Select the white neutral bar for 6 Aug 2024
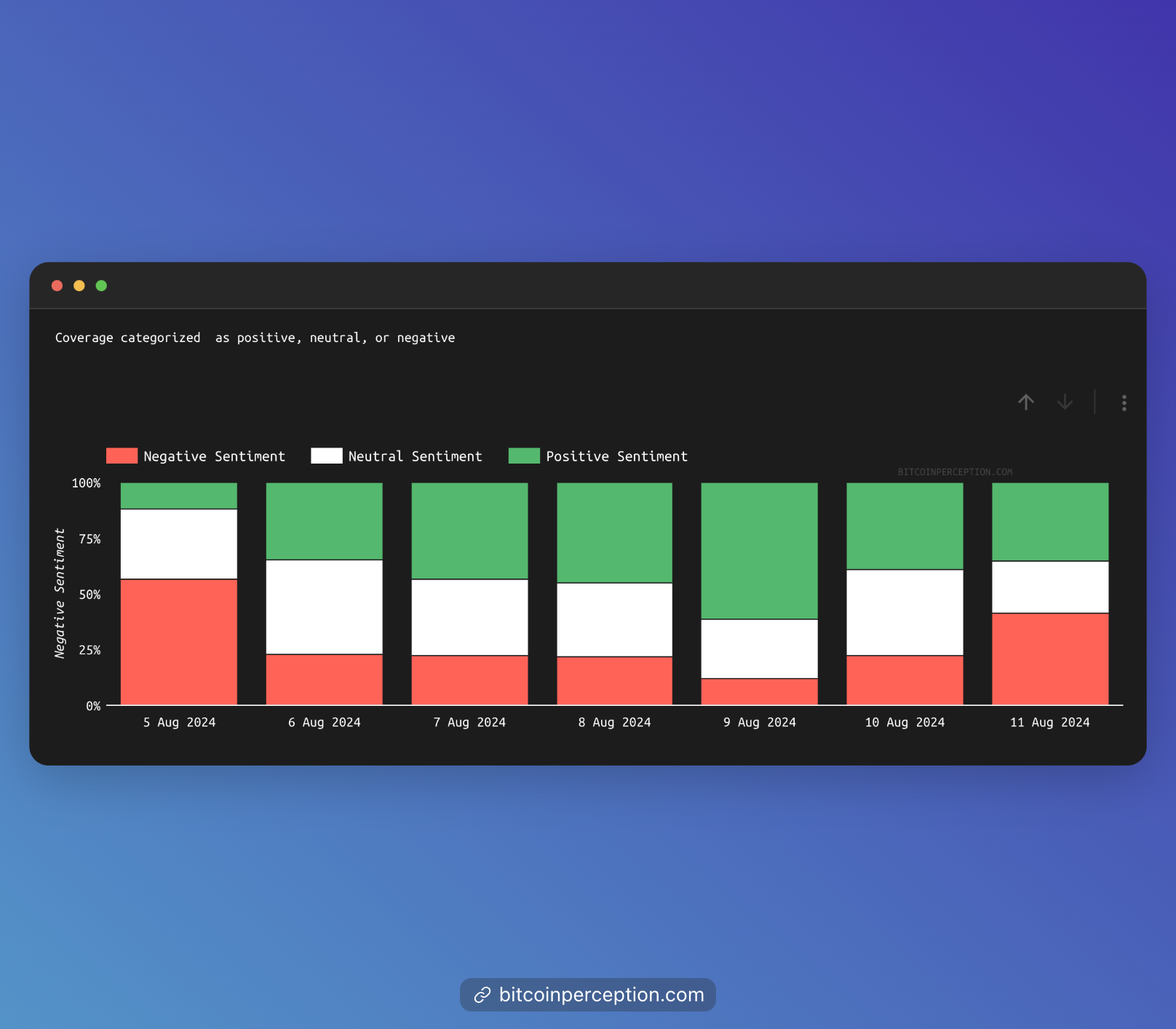The image size is (1176, 1029). coord(325,607)
